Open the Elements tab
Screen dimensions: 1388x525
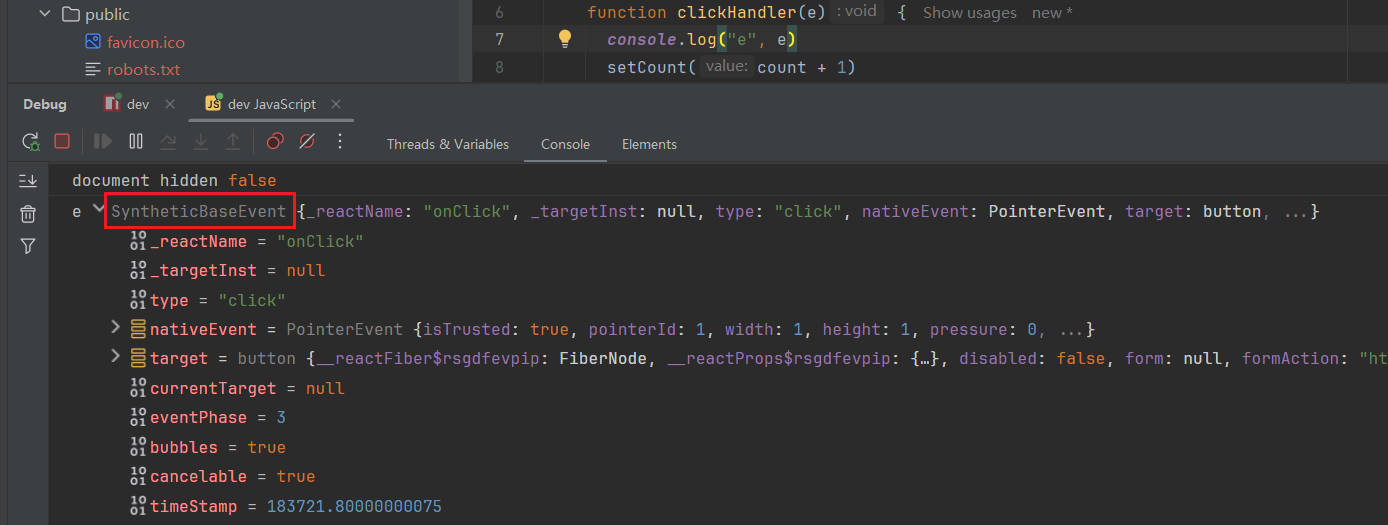(649, 144)
